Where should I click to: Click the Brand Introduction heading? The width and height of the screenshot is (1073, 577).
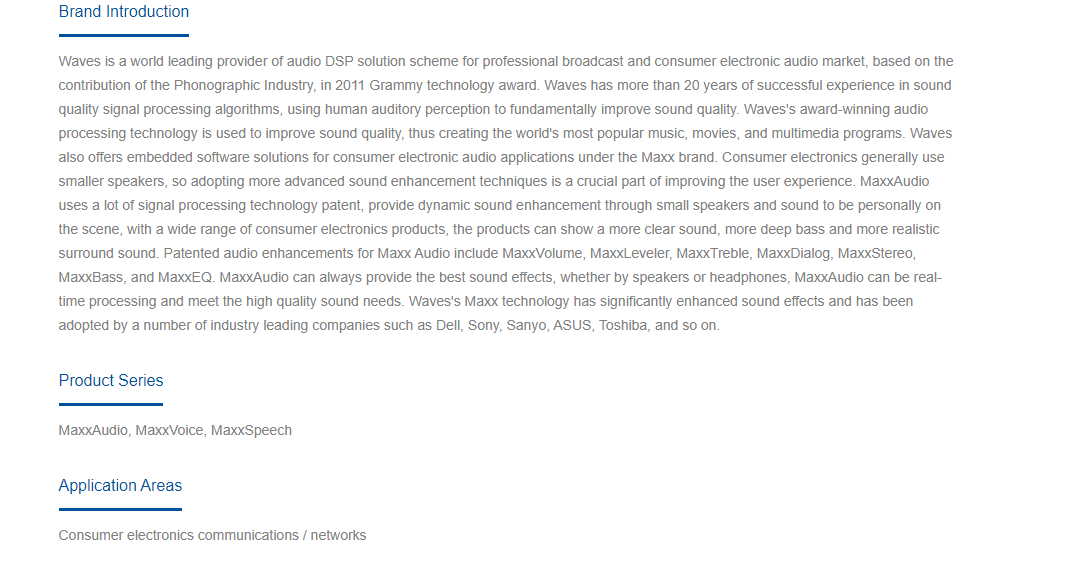coord(124,12)
